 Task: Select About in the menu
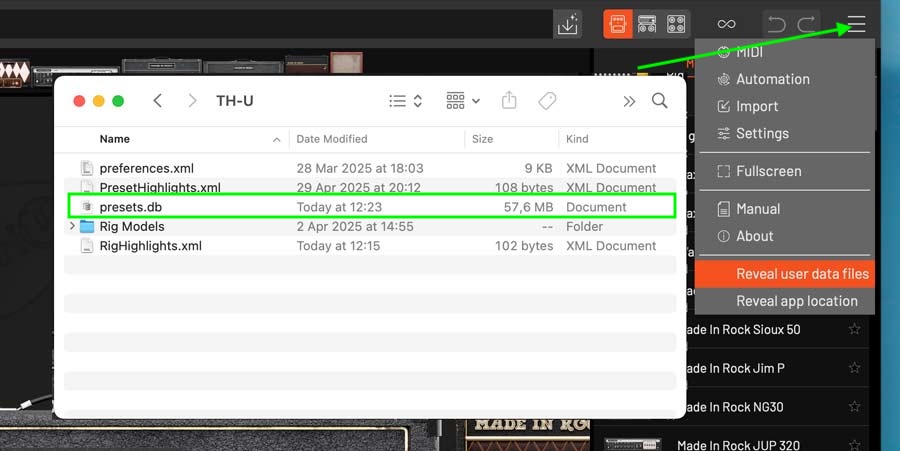point(785,236)
